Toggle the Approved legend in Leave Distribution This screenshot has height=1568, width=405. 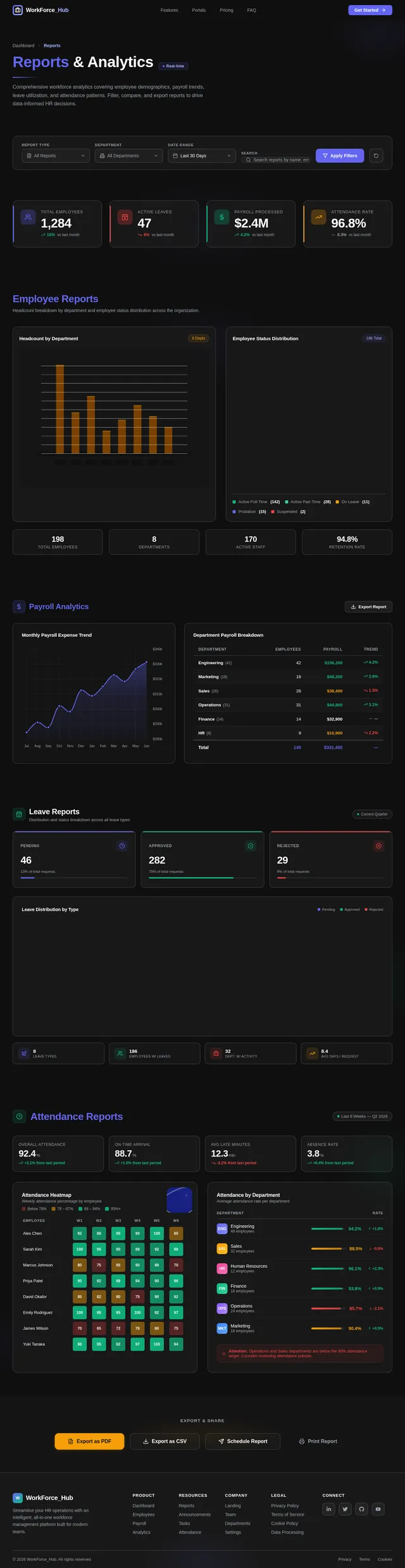click(350, 910)
